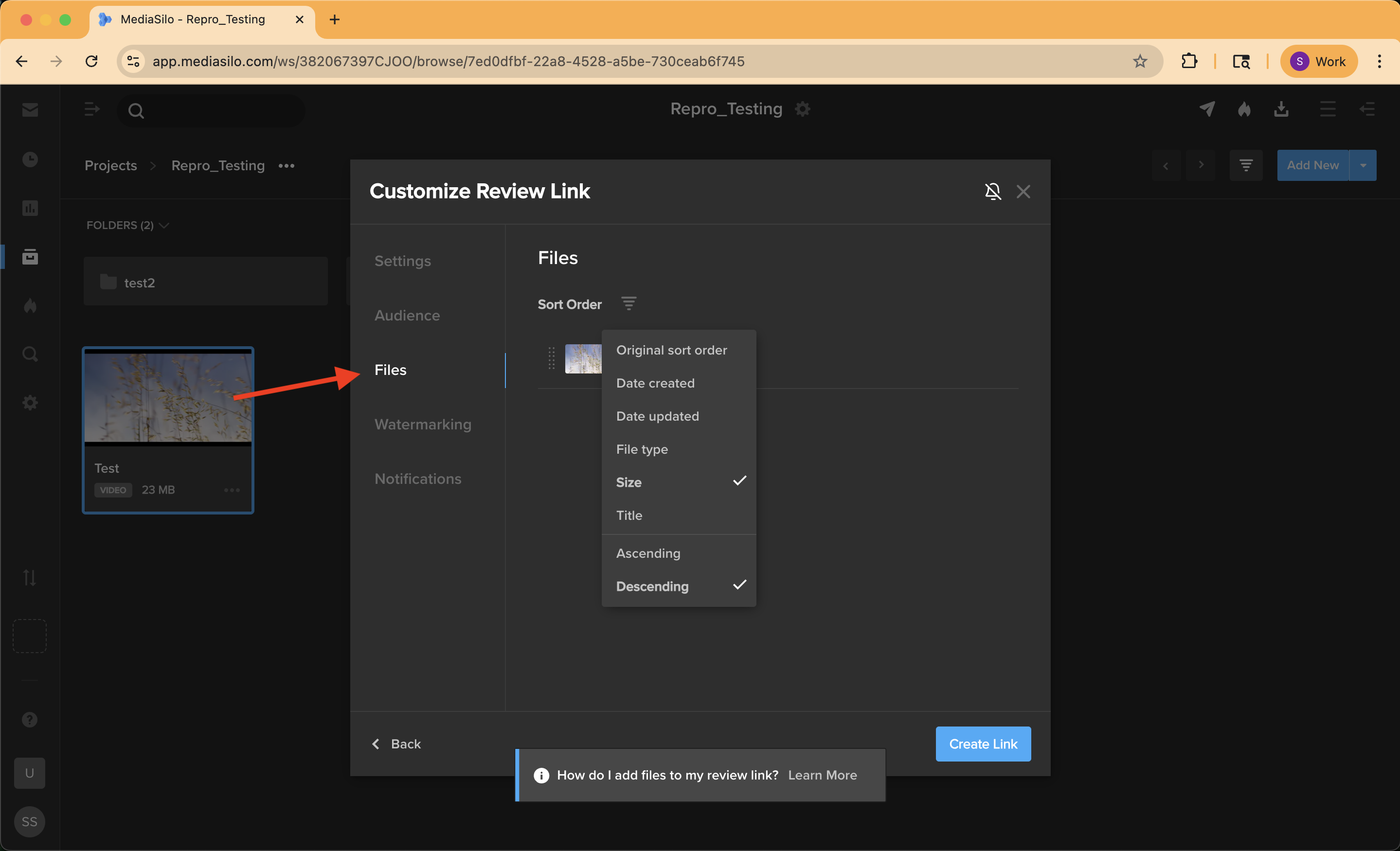1400x851 pixels.
Task: Open the analytics bar-chart icon in sidebar
Action: pyautogui.click(x=29, y=208)
